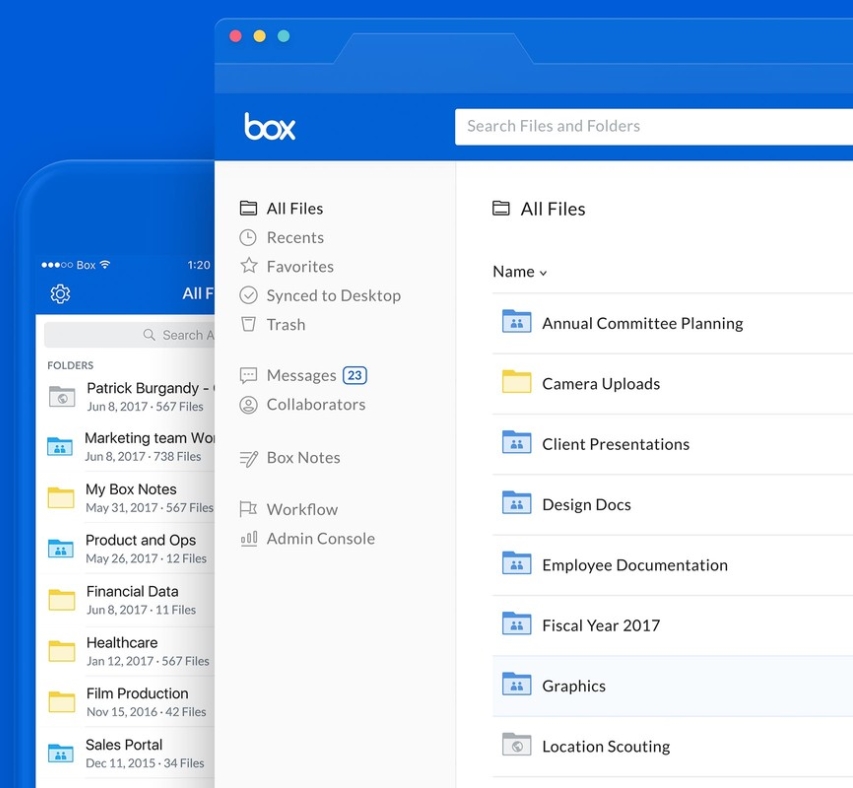Click the yellow minimize button in the browser window

click(x=259, y=36)
